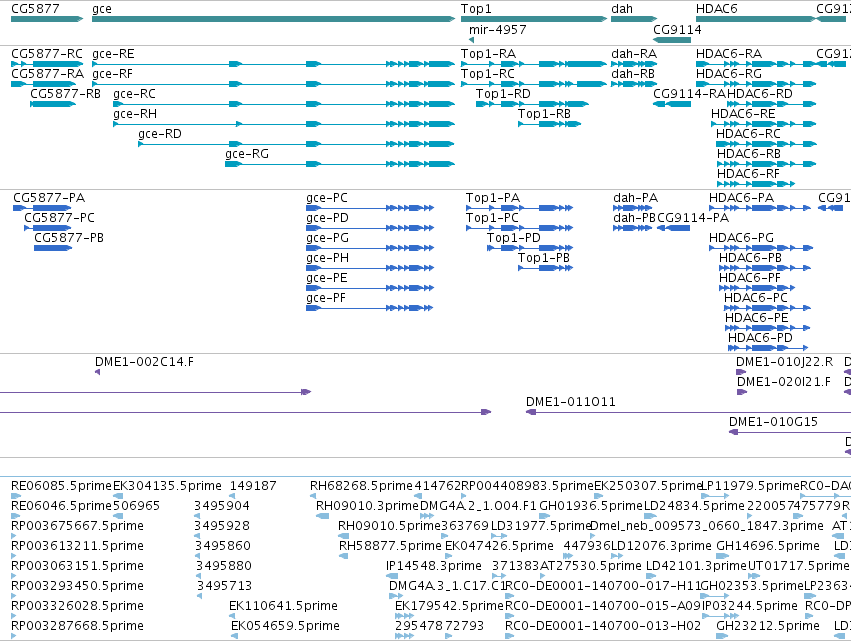Image resolution: width=851 pixels, height=641 pixels.
Task: Click the CG5877-RC transcript
Action: pyautogui.click(x=47, y=64)
